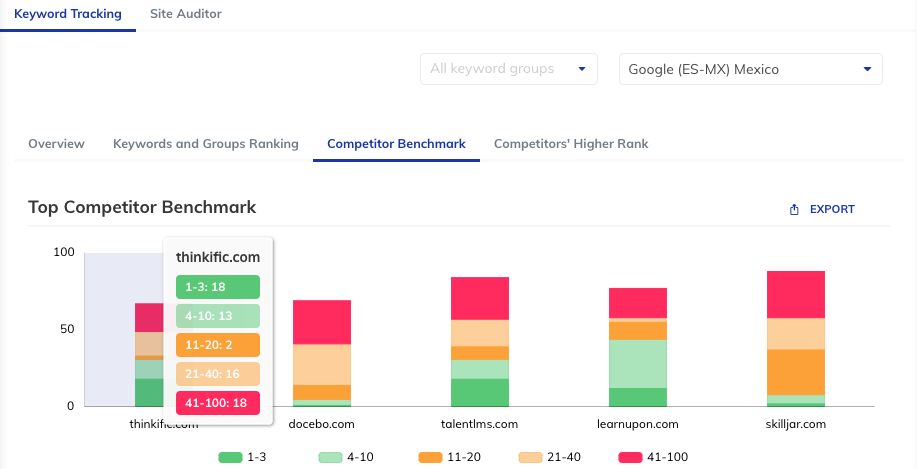The width and height of the screenshot is (917, 469).
Task: Toggle the 1-3 legend series
Action: pyautogui.click(x=242, y=457)
